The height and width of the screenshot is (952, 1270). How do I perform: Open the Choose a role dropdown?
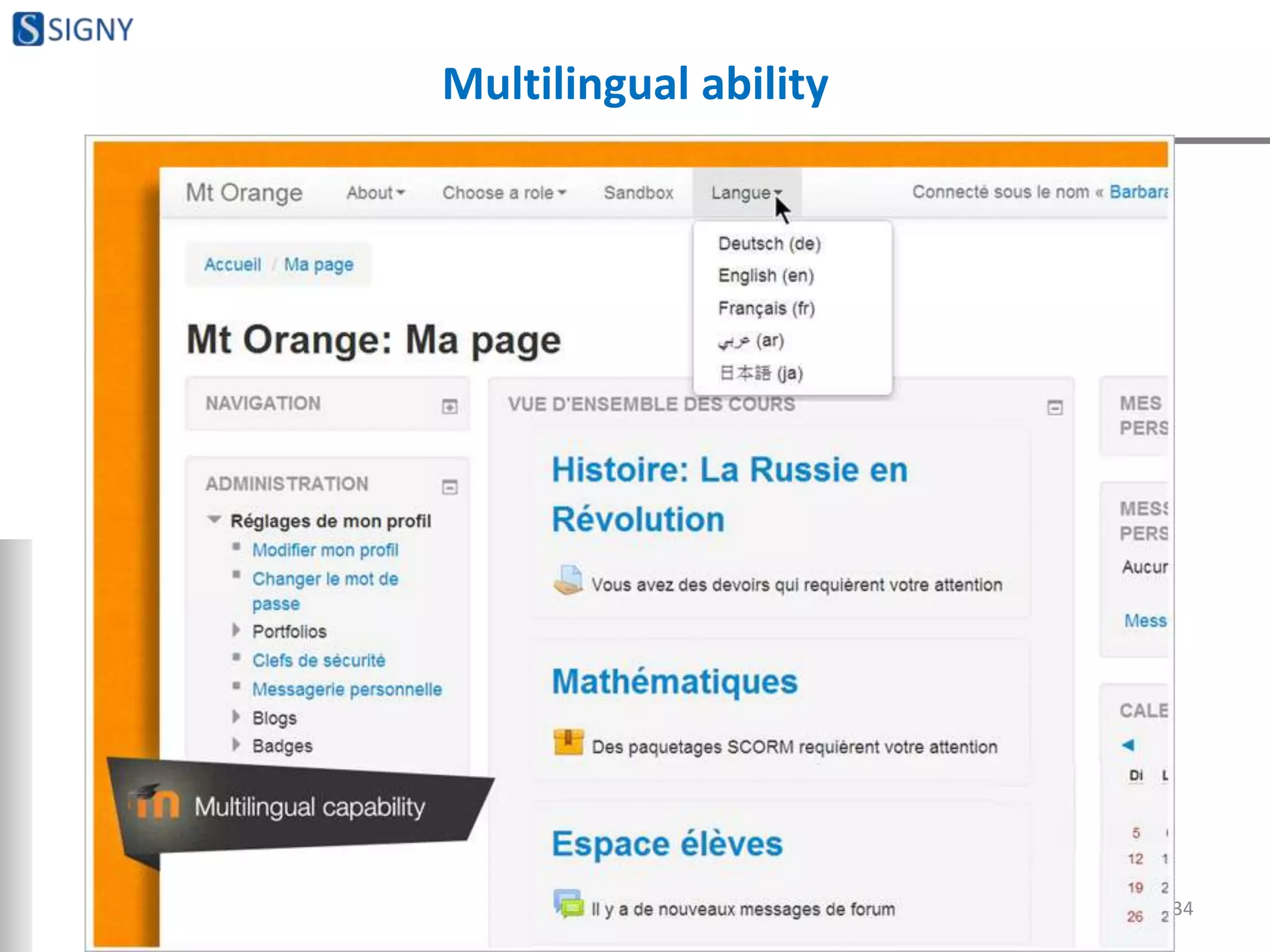tap(504, 193)
